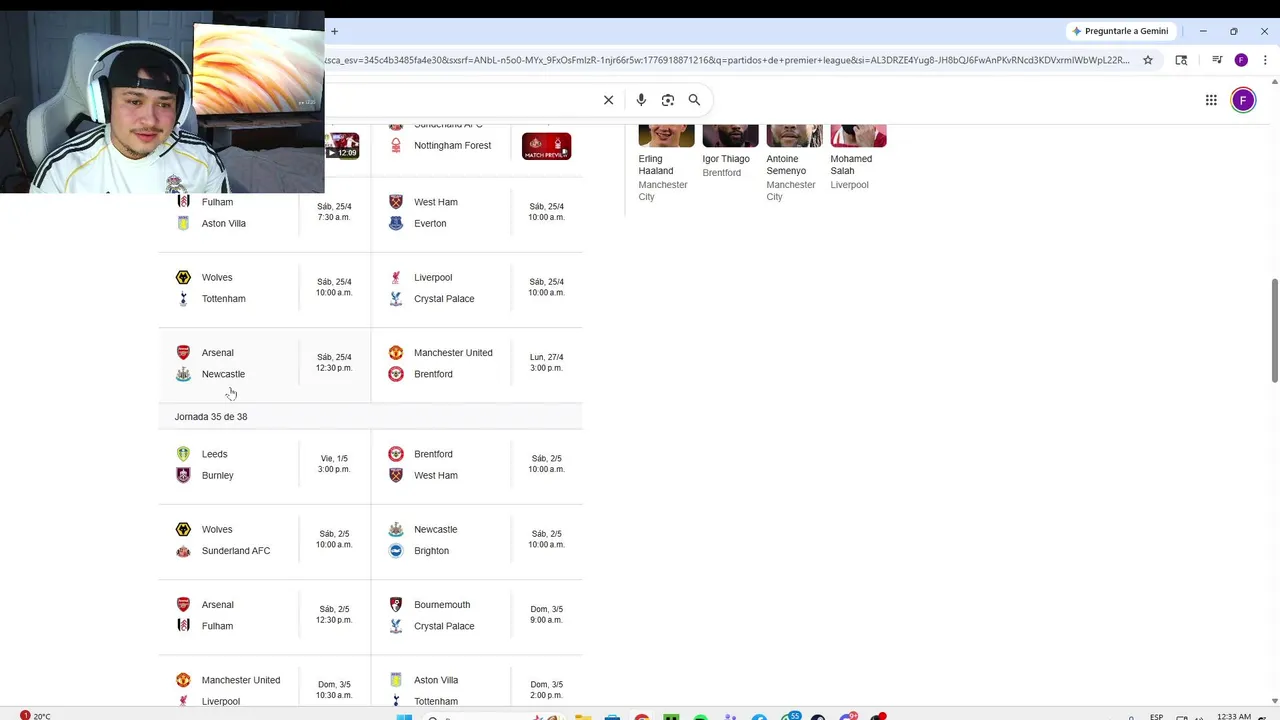The width and height of the screenshot is (1280, 720).
Task: Open the Match Preview thumbnail
Action: [x=546, y=146]
